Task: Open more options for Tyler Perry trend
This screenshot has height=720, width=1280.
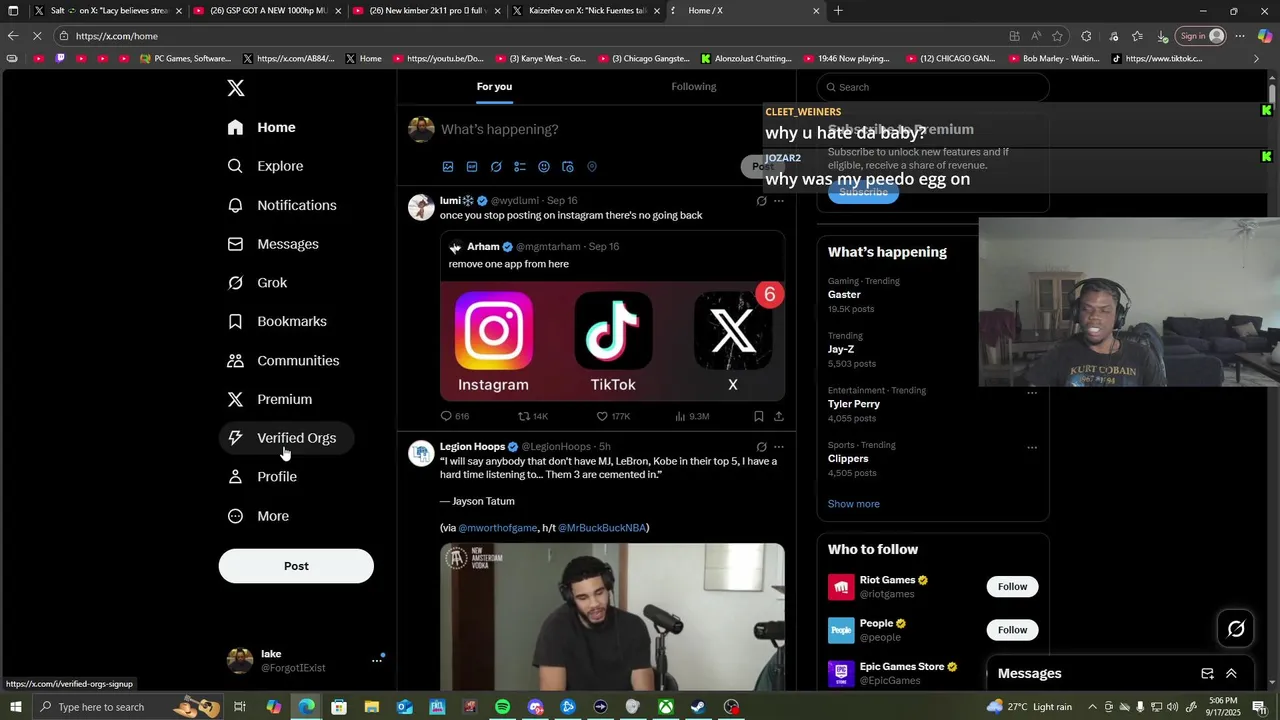Action: click(x=1032, y=393)
